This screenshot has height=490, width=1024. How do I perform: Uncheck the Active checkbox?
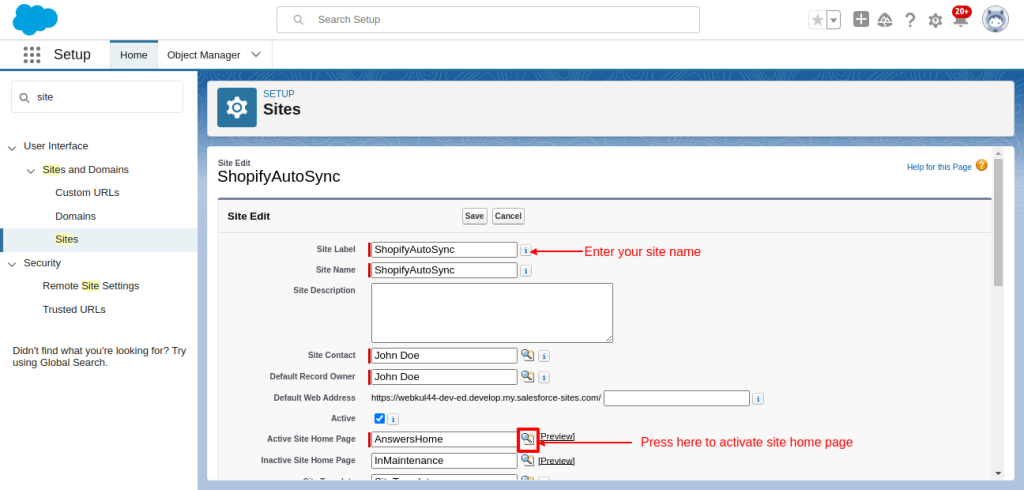tap(379, 418)
